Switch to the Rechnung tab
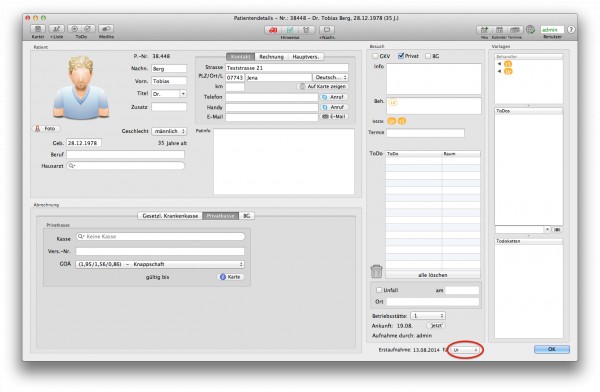This screenshot has height=392, width=600. click(271, 57)
